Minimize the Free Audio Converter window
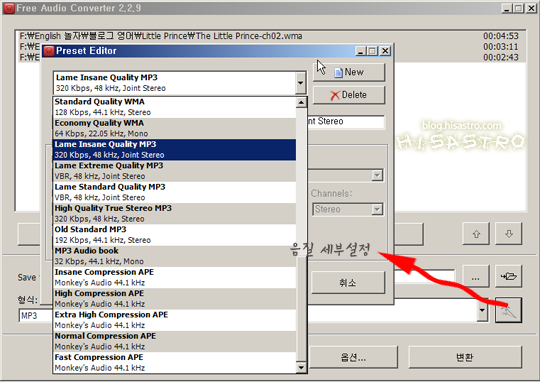 tap(506, 8)
